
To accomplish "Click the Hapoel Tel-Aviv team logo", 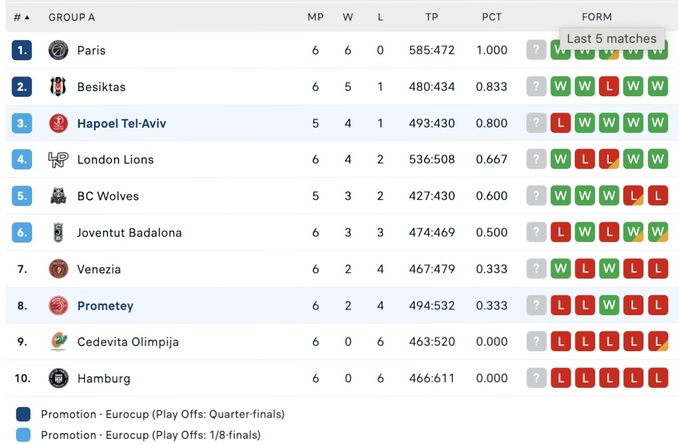I will point(58,123).
